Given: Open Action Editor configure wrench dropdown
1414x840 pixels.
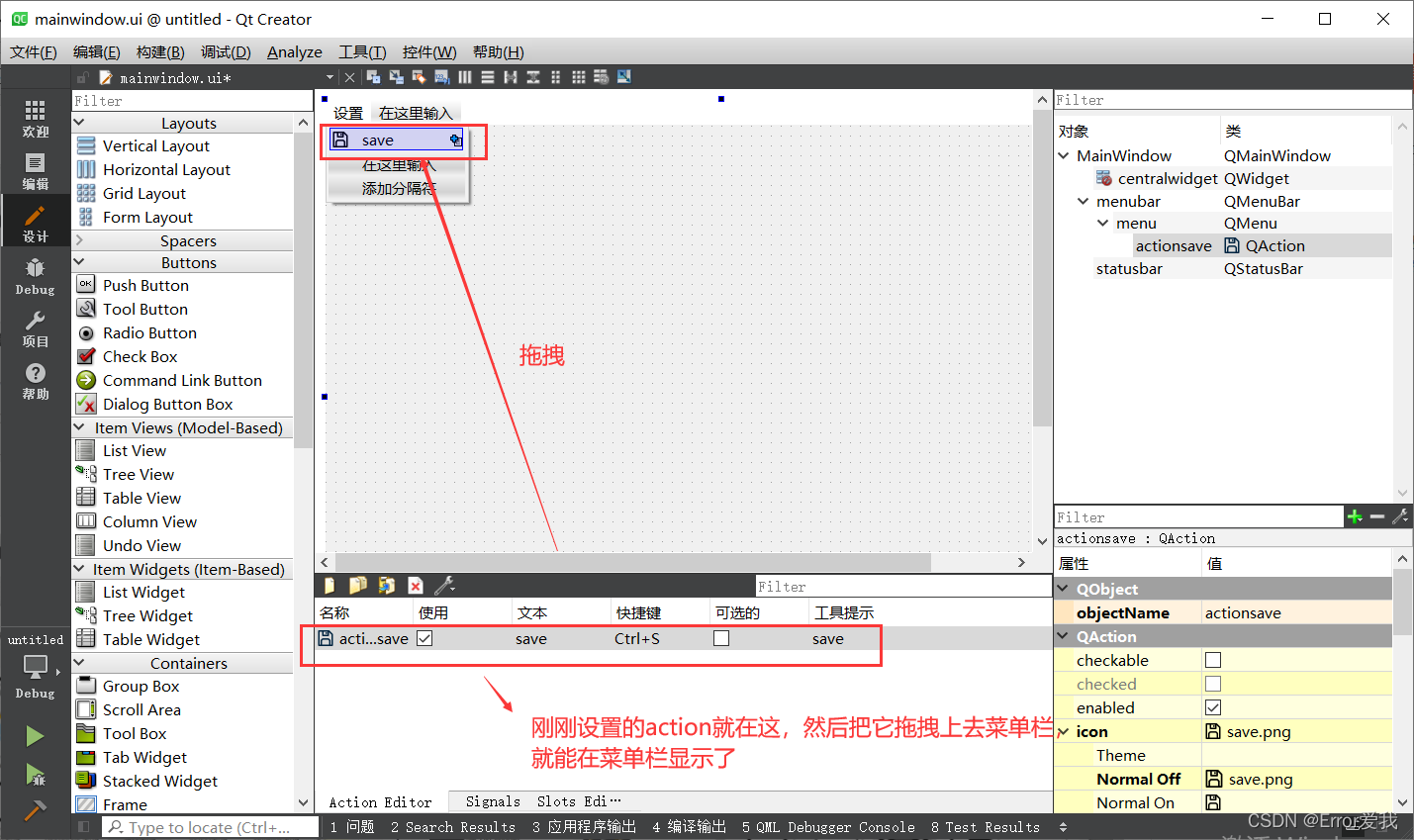Looking at the screenshot, I should pyautogui.click(x=444, y=586).
